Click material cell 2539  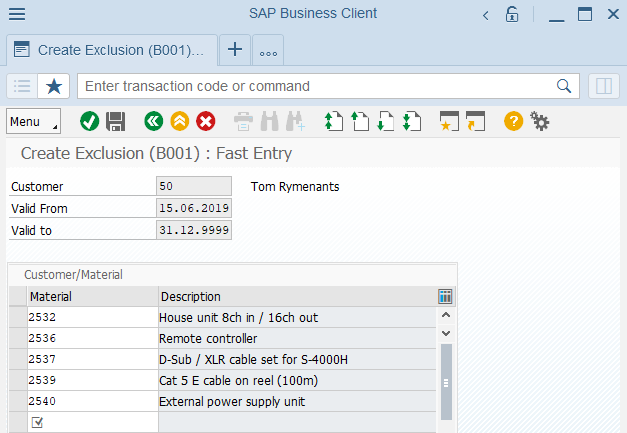(93, 380)
